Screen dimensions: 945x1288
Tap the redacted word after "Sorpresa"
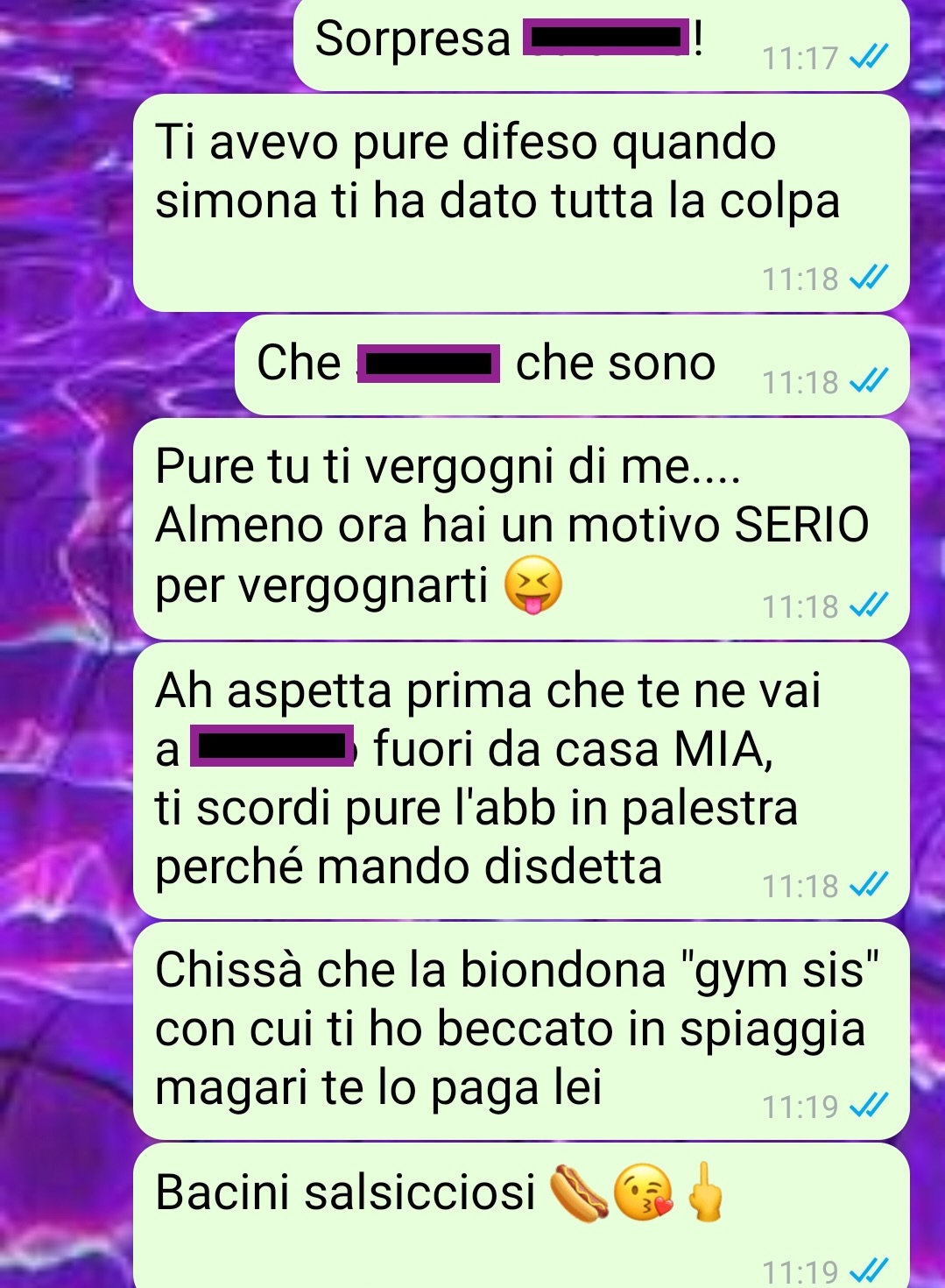tap(605, 40)
